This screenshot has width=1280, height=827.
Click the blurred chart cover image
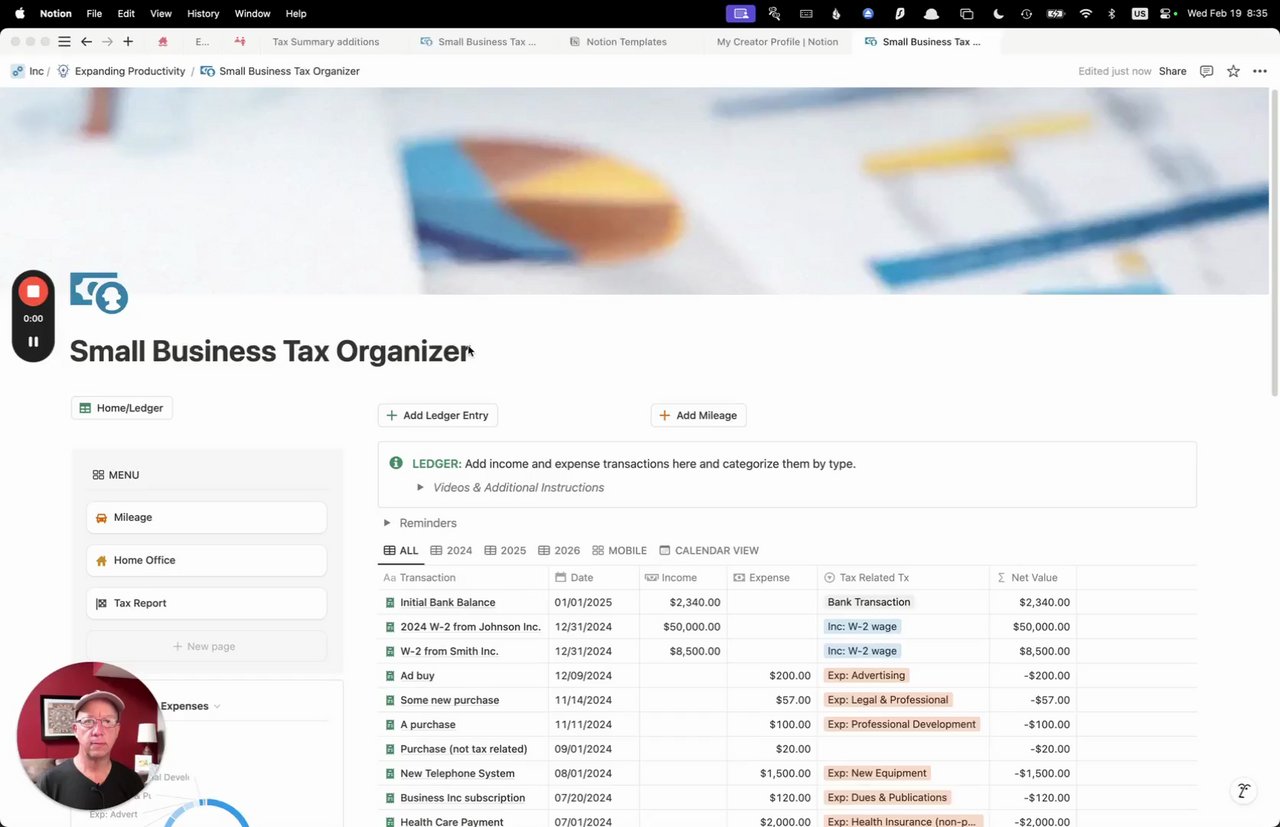[x=635, y=191]
